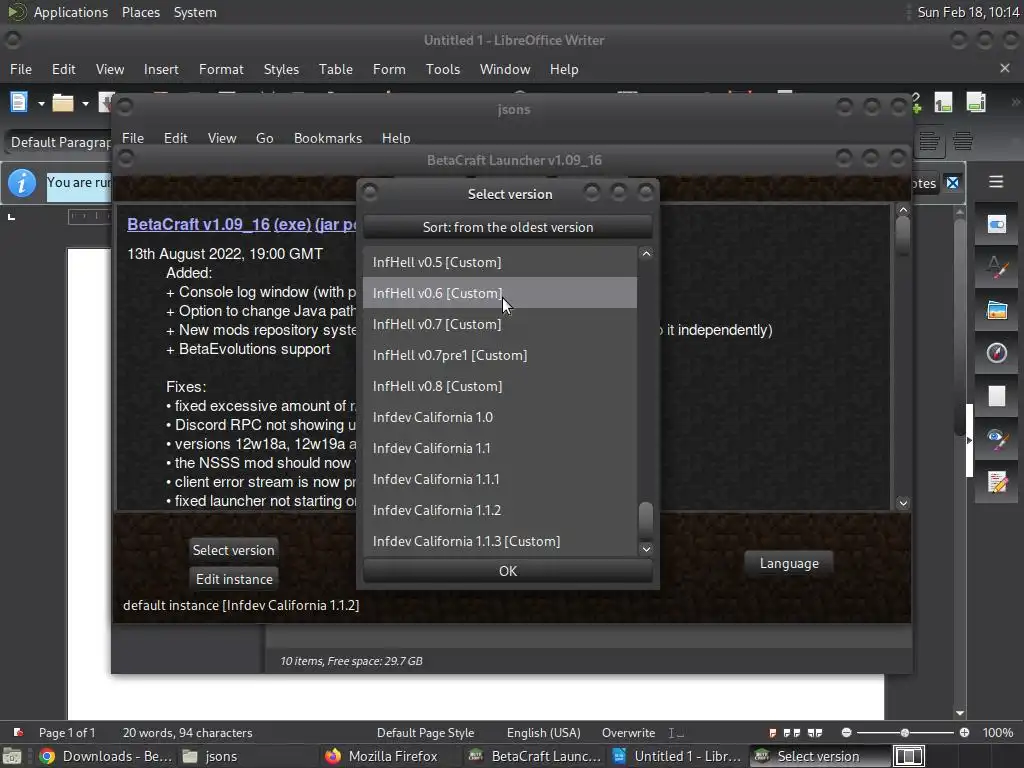Click version list scroll up arrow
The height and width of the screenshot is (768, 1024).
click(x=646, y=253)
